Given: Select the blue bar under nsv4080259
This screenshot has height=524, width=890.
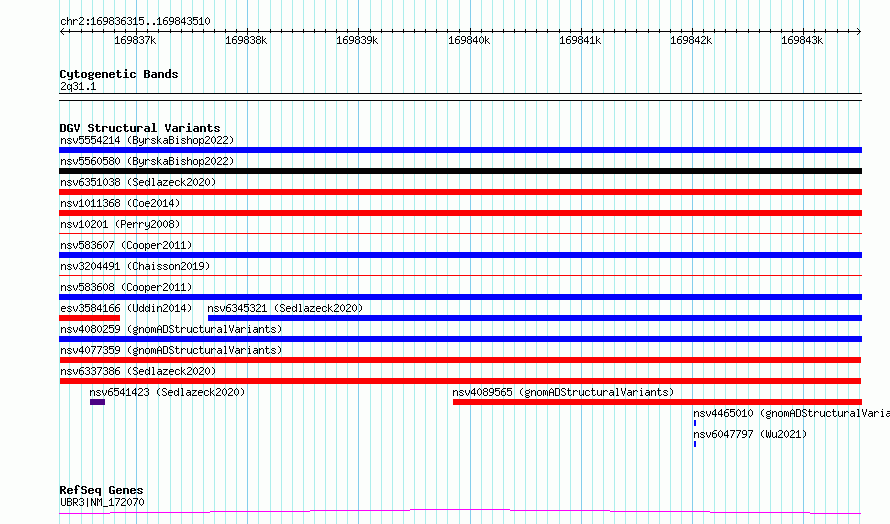Looking at the screenshot, I should pos(460,339).
